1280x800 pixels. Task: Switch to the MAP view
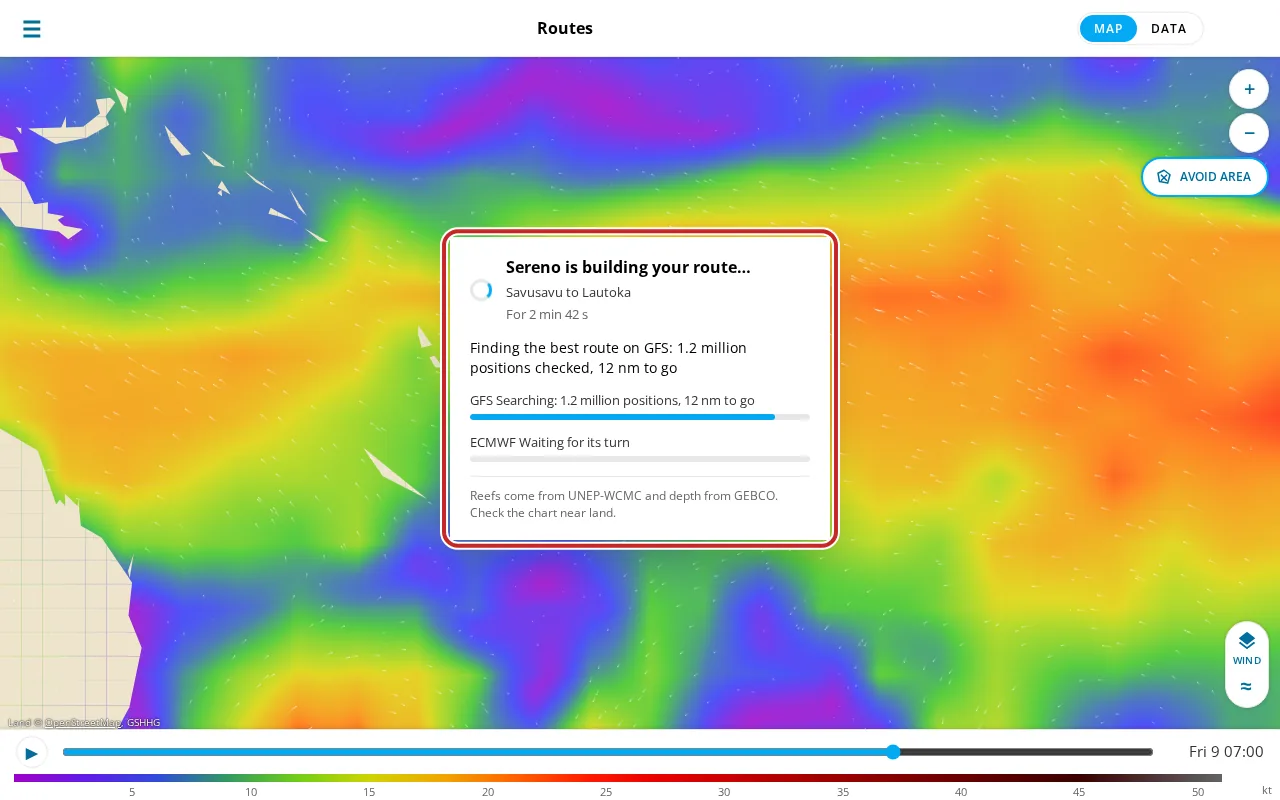click(x=1108, y=29)
